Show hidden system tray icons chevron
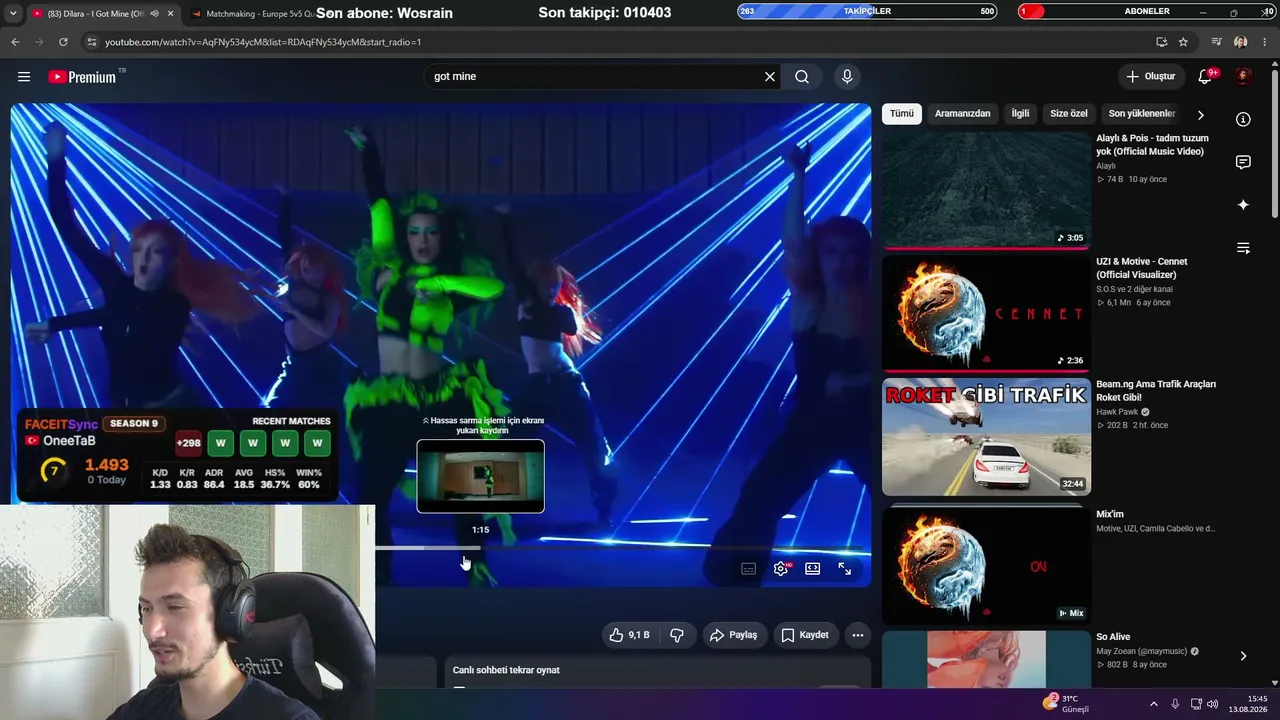Screen dimensions: 1280x720 [1153, 704]
